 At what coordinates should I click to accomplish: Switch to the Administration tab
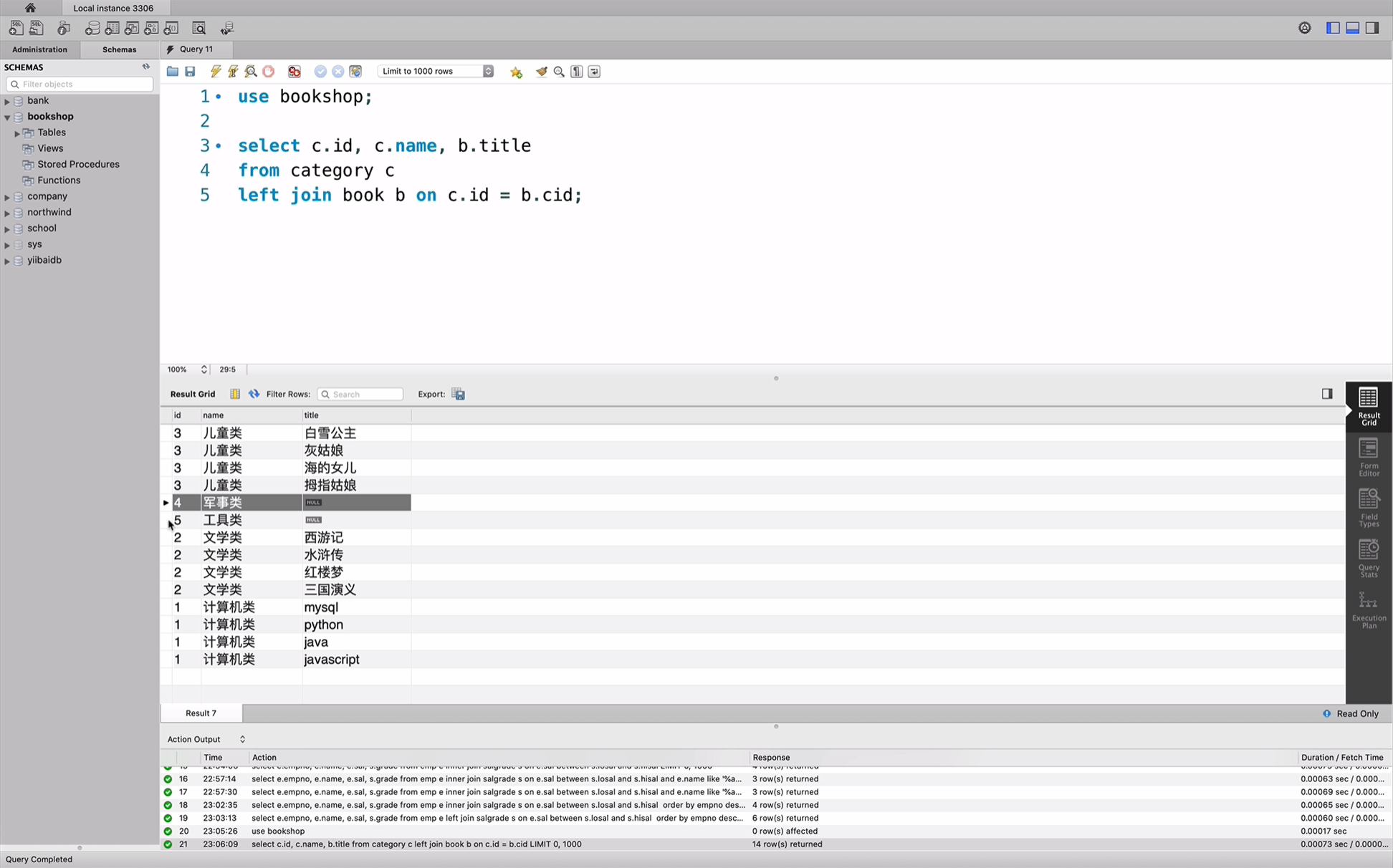tap(39, 49)
